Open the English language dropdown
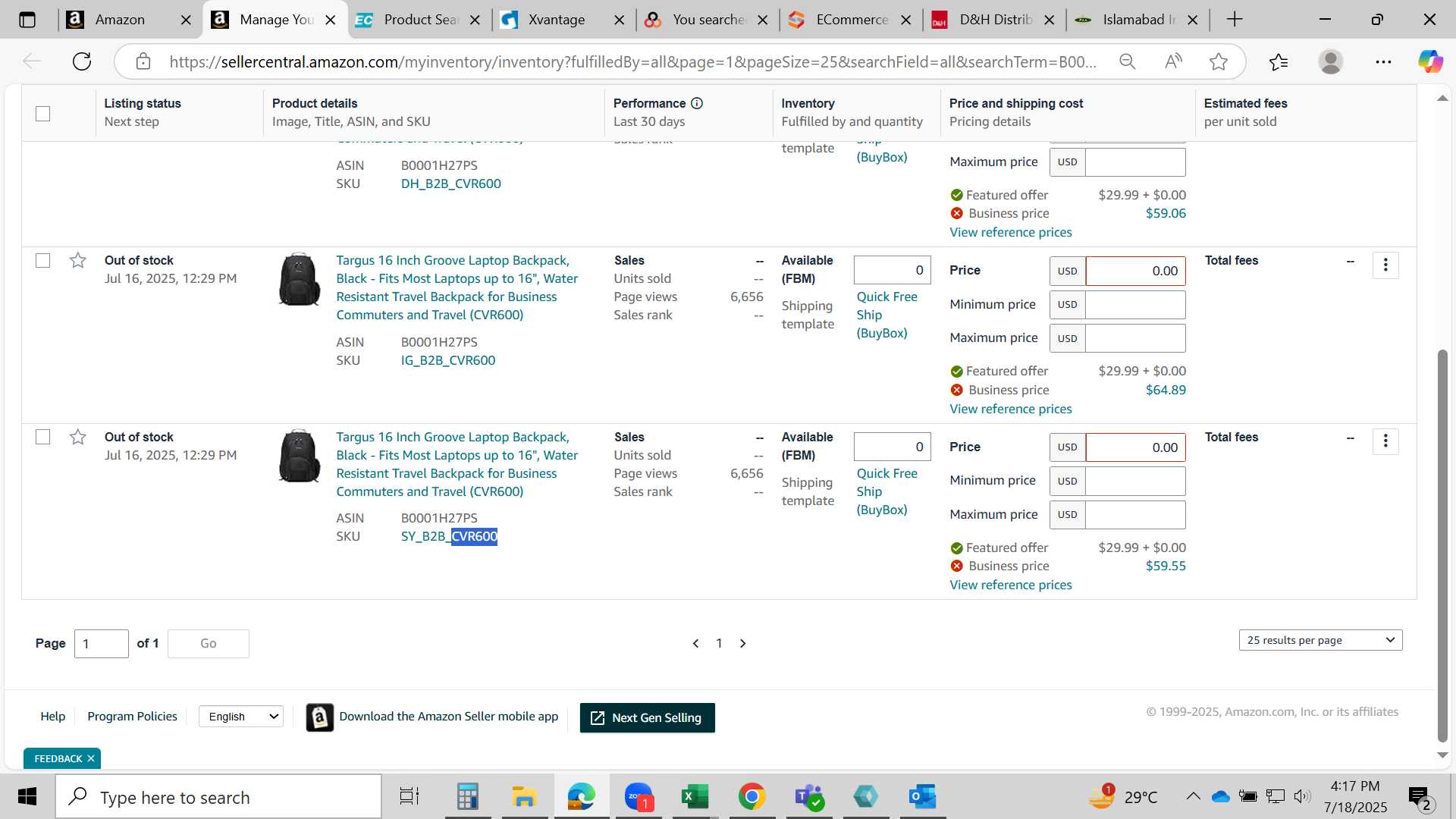The width and height of the screenshot is (1456, 819). click(x=241, y=717)
